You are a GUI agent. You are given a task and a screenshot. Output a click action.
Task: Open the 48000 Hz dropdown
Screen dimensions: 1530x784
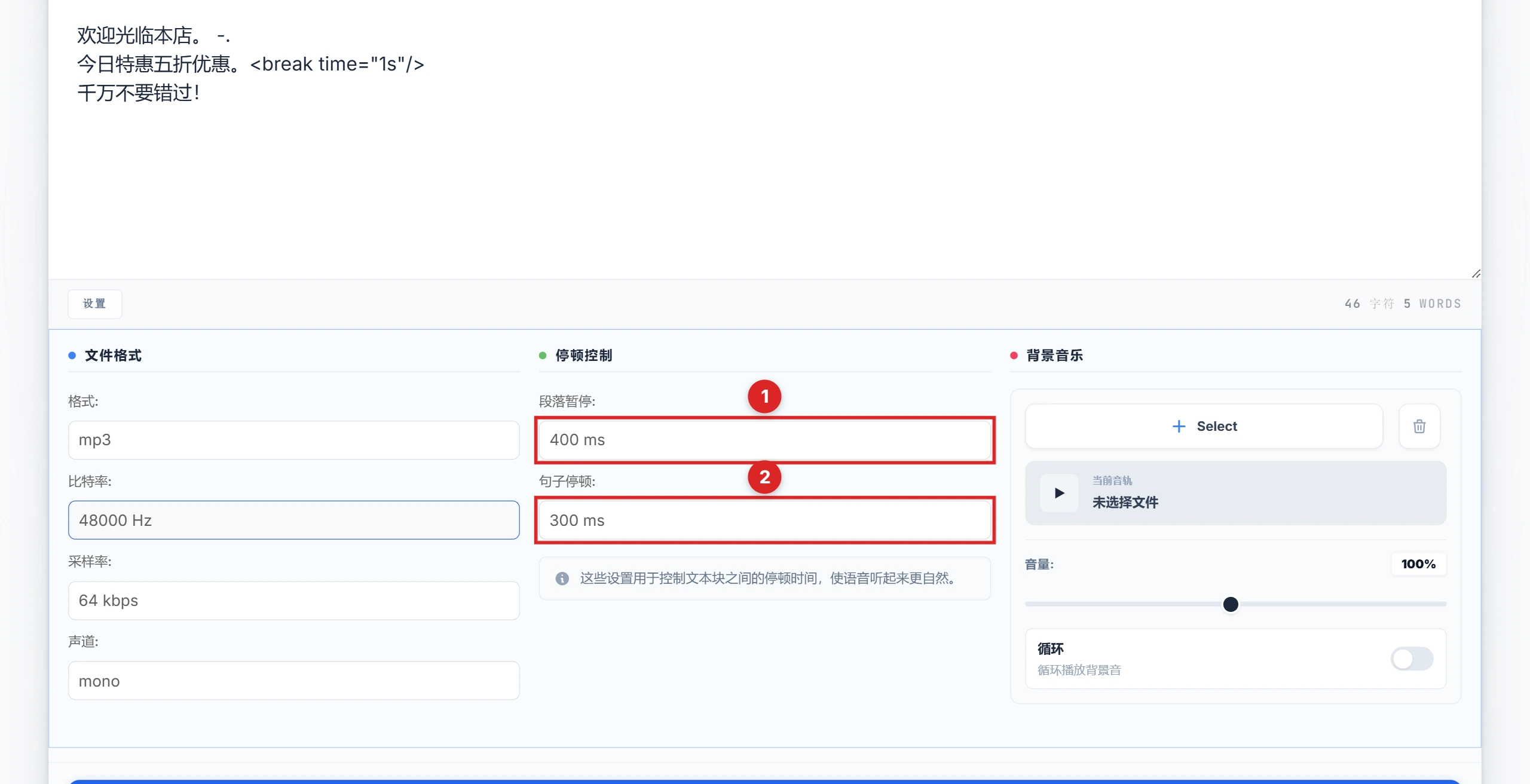[293, 520]
